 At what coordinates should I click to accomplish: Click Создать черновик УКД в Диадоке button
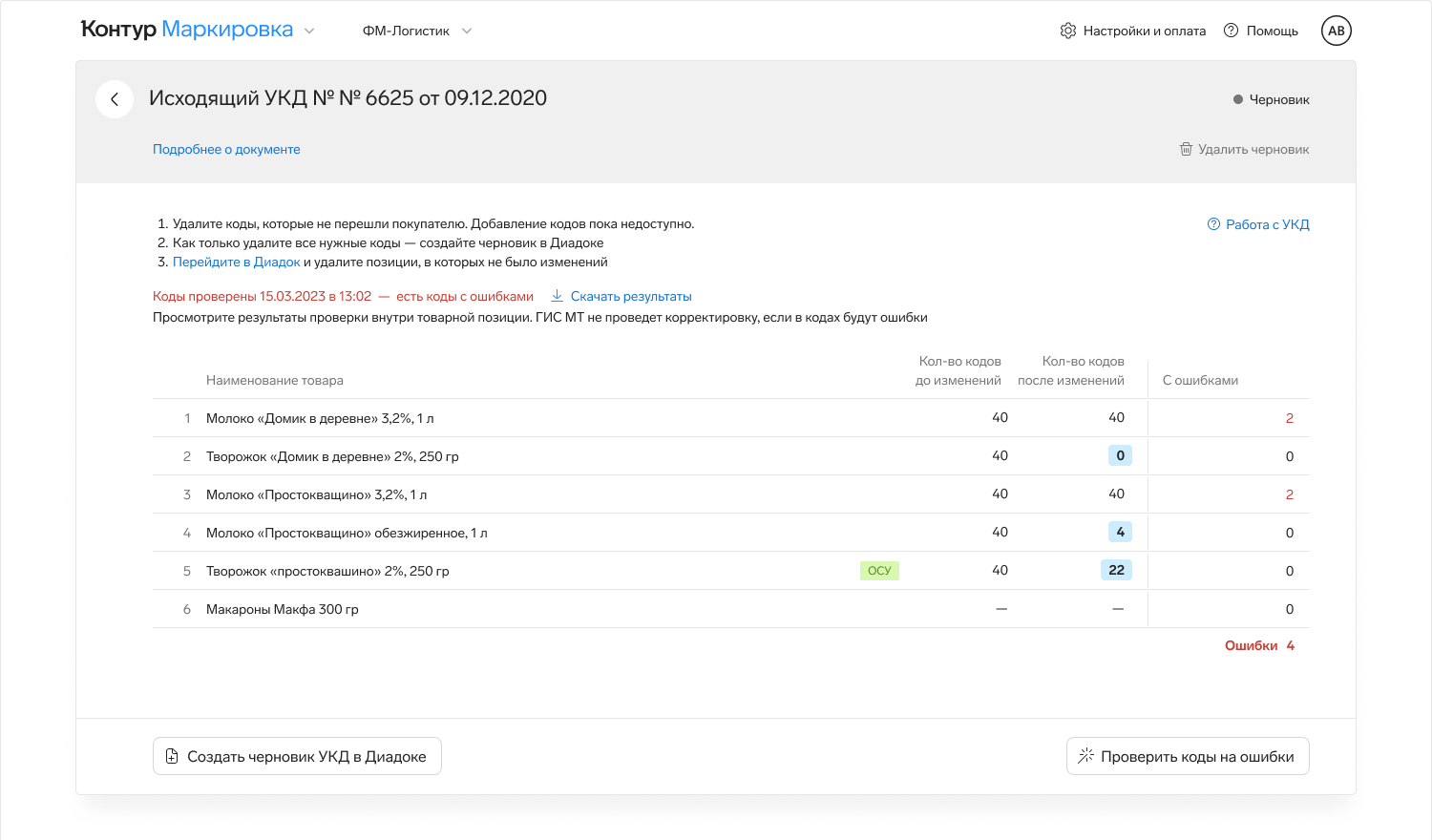click(297, 756)
